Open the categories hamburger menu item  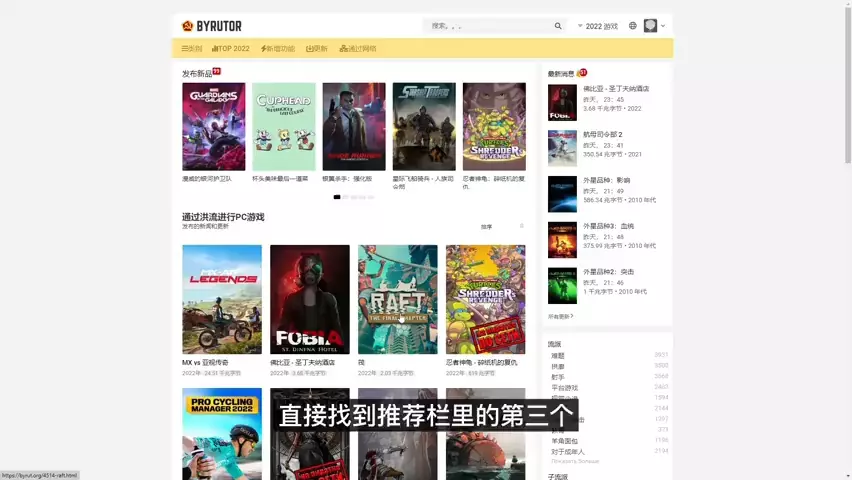[x=192, y=48]
